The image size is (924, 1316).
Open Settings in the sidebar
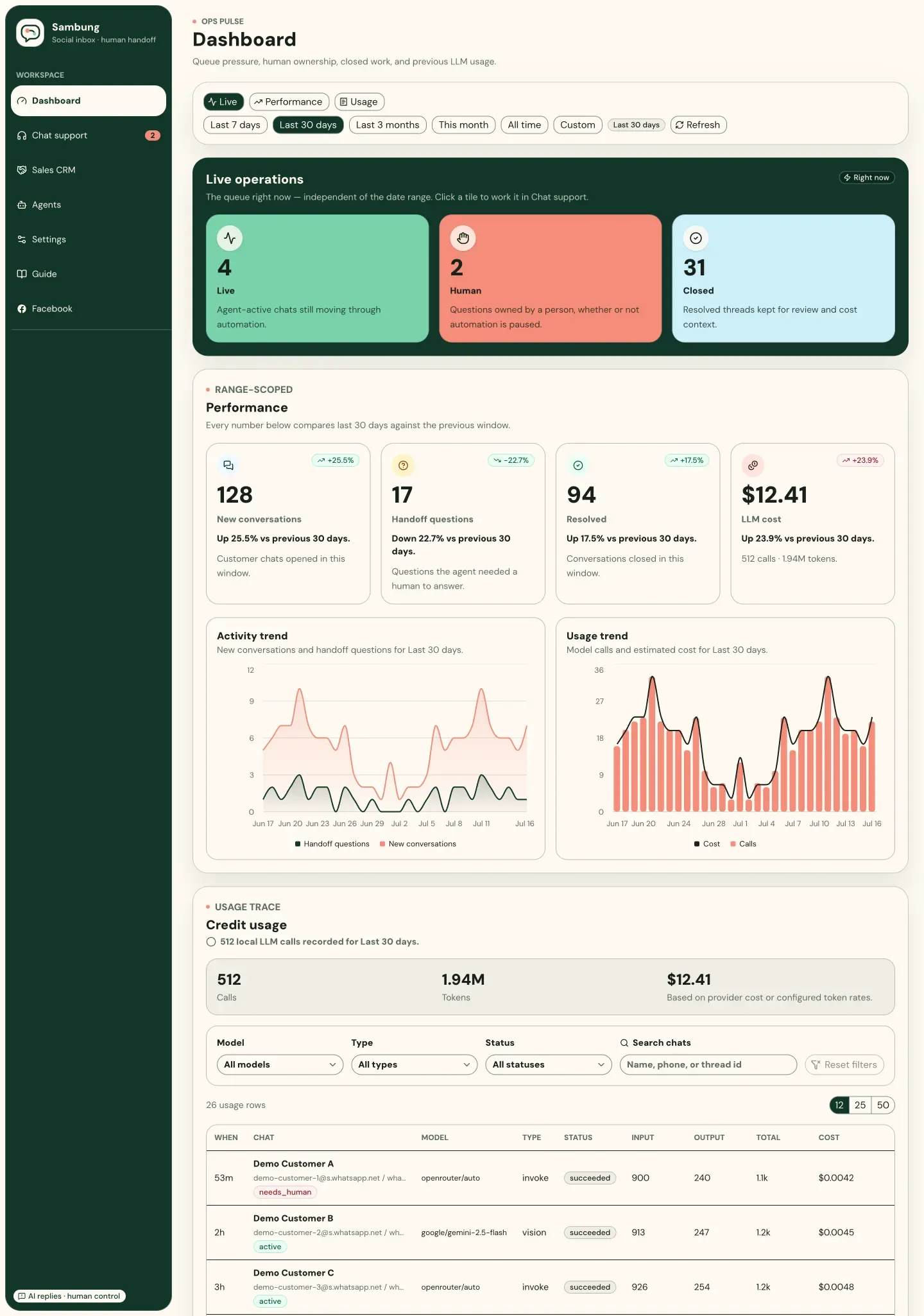(89, 239)
